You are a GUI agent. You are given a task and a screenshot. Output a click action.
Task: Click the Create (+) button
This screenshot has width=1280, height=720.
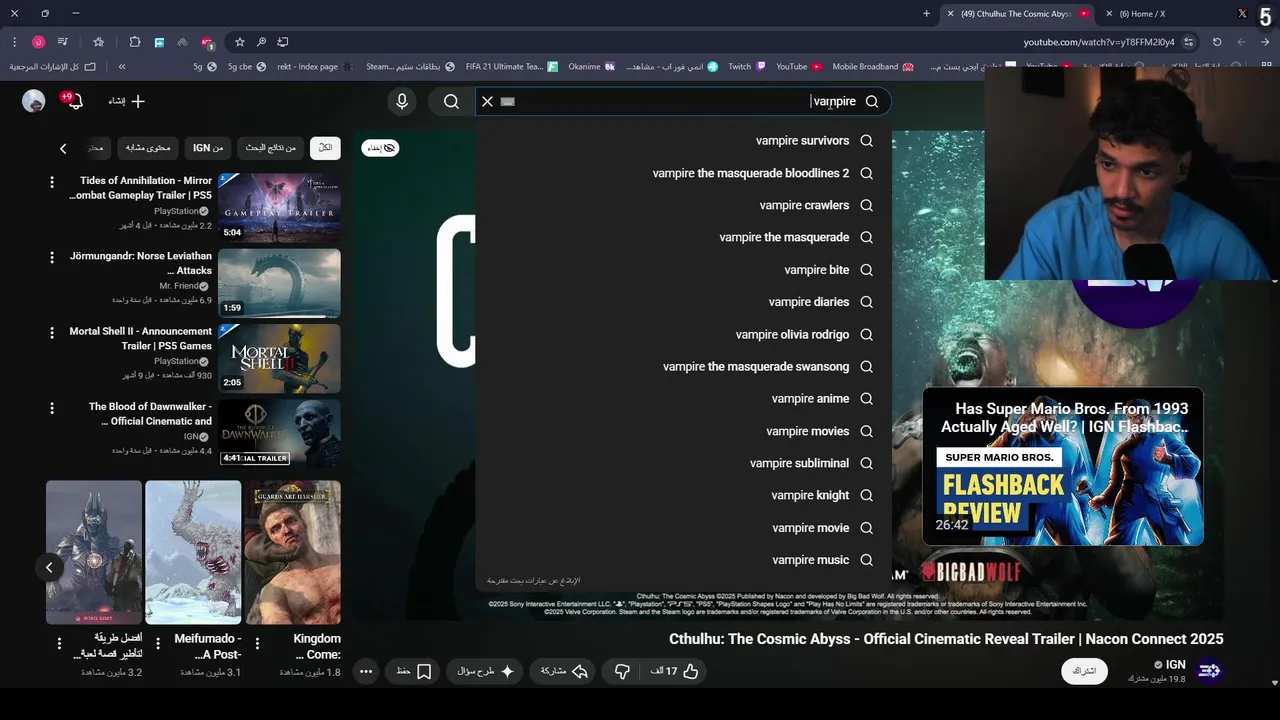127,101
